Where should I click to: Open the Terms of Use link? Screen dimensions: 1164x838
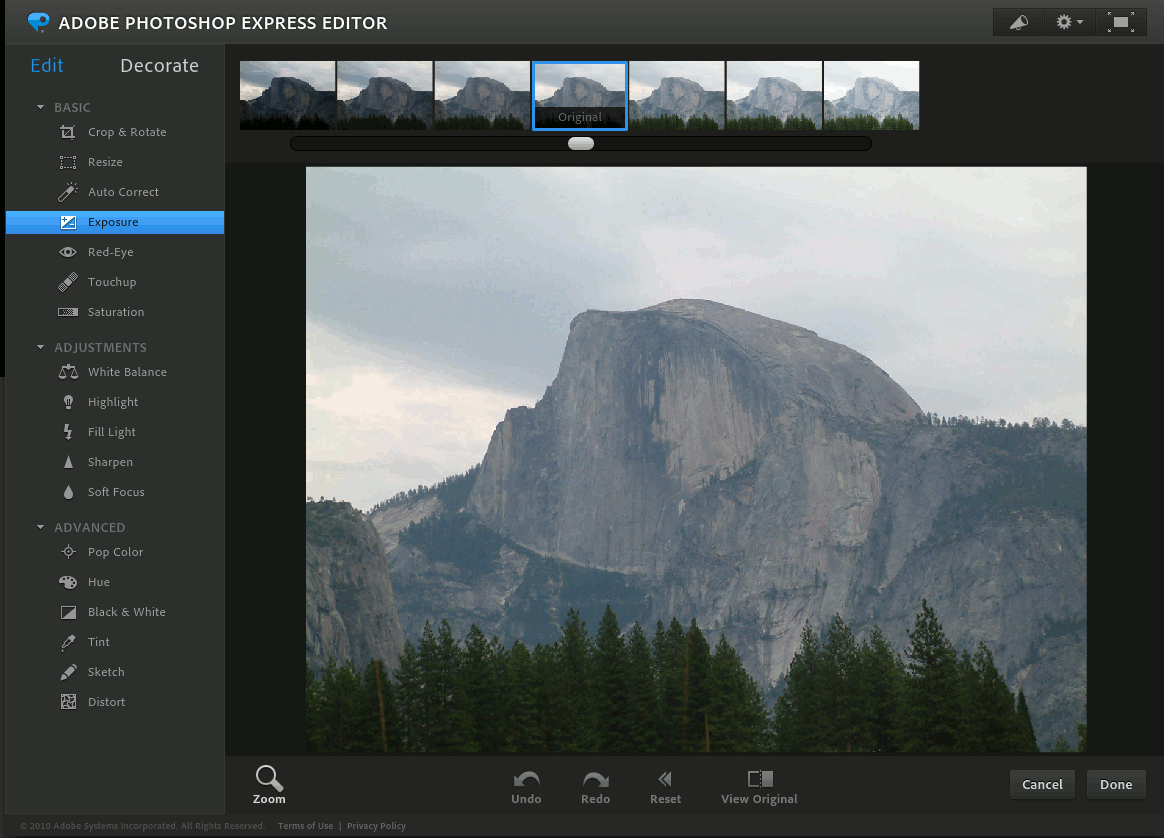coord(305,825)
